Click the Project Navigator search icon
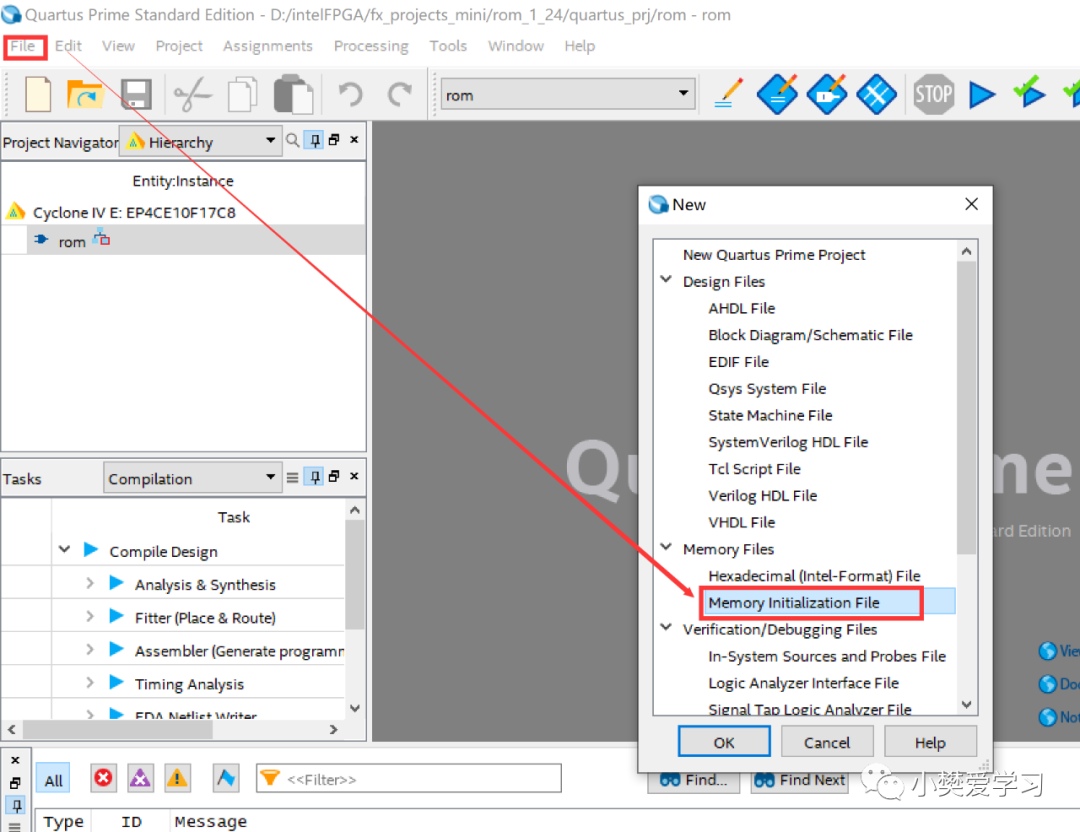The image size is (1080, 832). click(x=293, y=140)
